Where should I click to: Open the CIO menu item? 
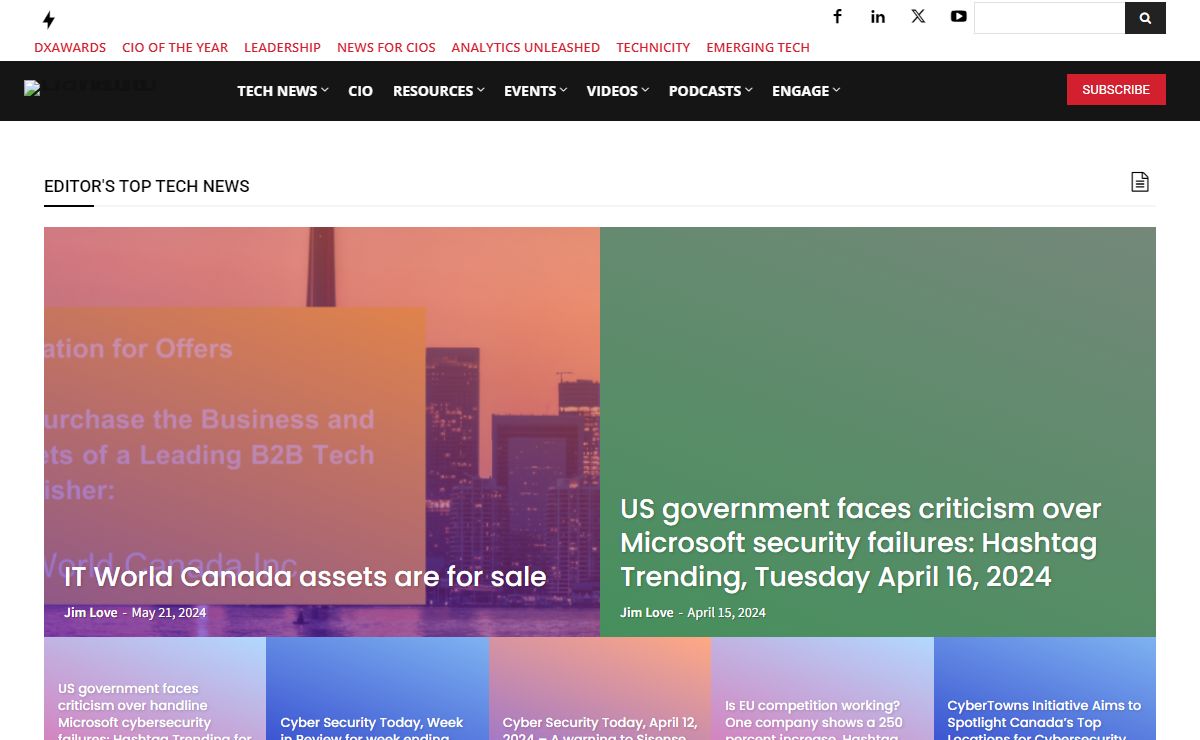[360, 91]
